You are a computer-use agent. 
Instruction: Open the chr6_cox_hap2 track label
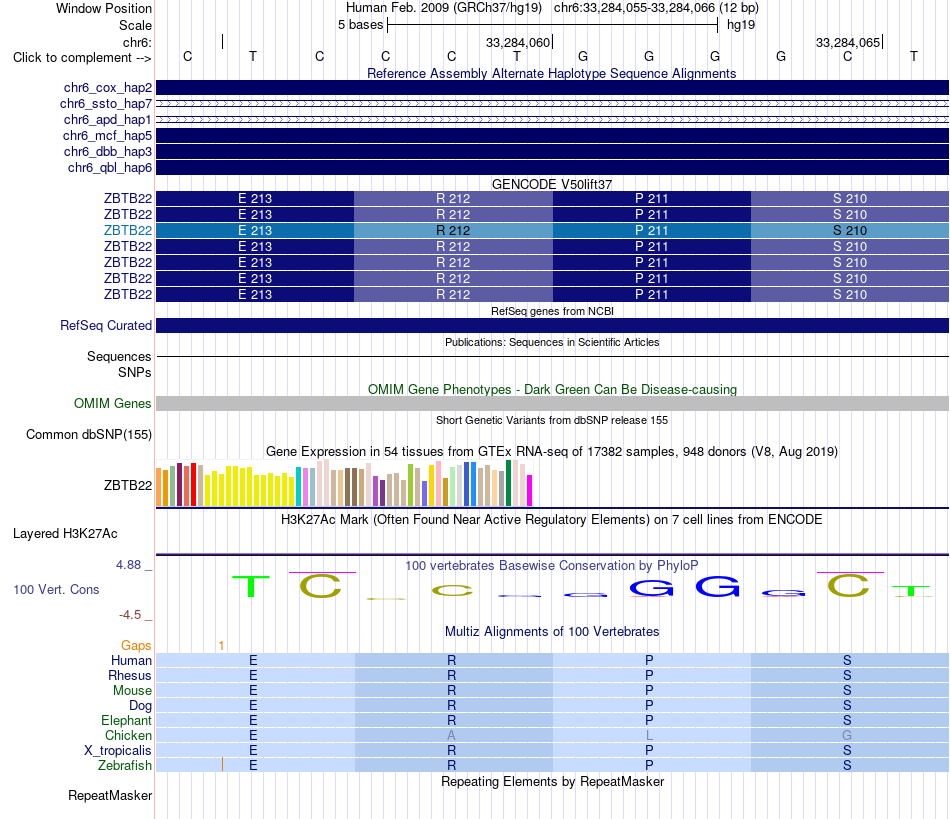[108, 88]
